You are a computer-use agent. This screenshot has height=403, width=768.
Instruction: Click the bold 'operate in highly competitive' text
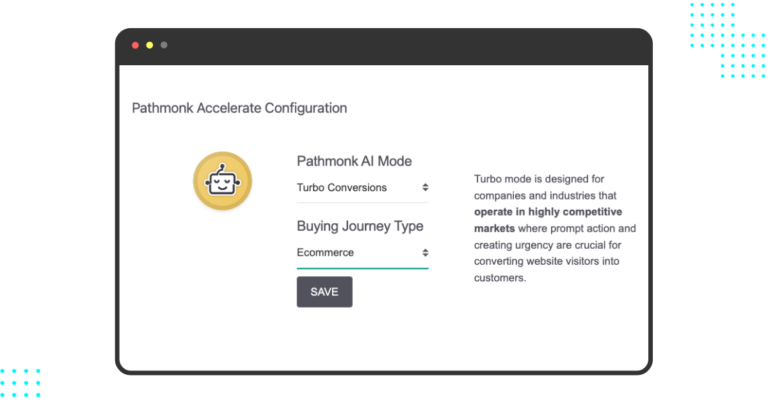[548, 212]
